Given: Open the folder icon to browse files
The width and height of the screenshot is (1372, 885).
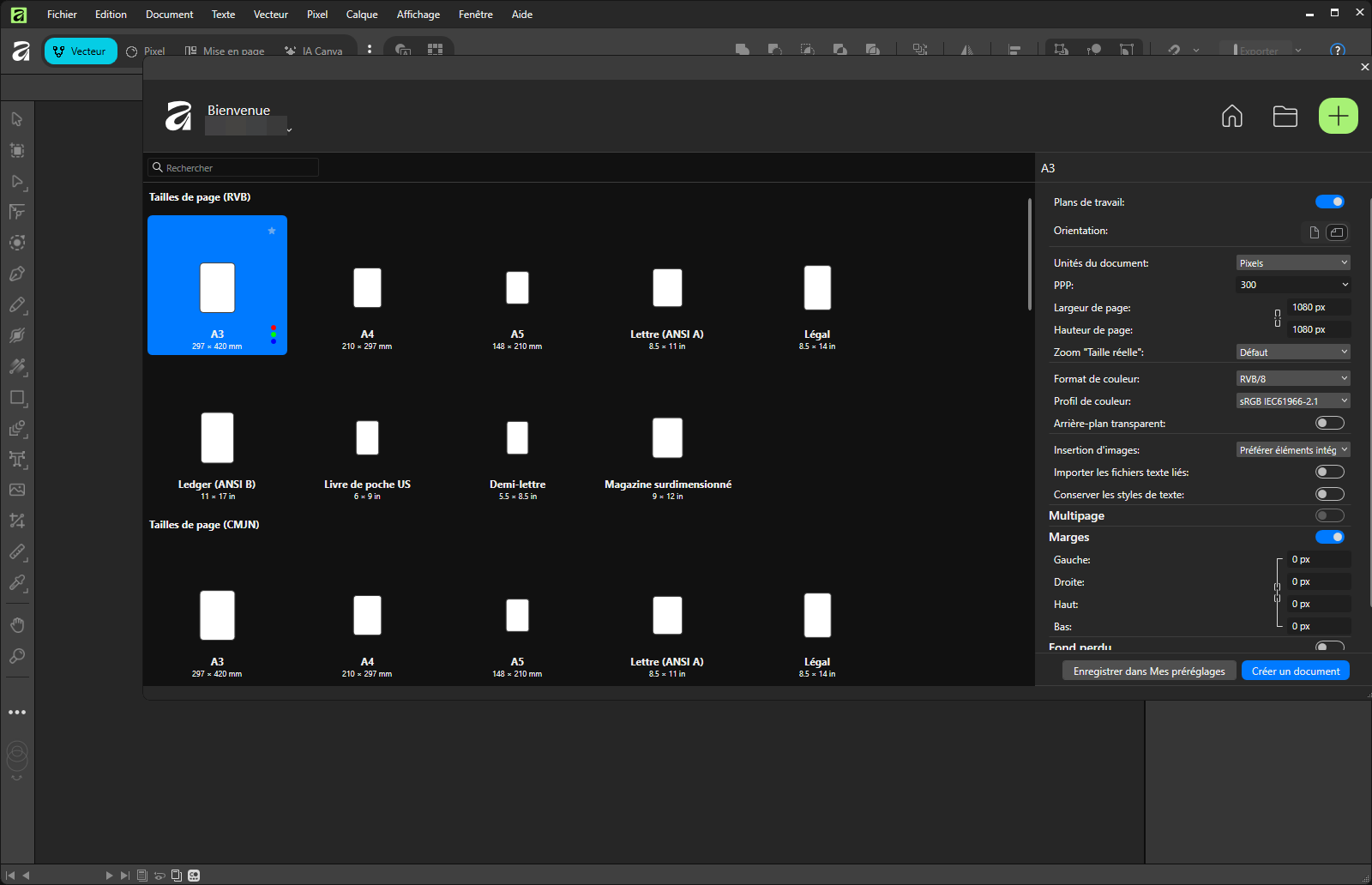Looking at the screenshot, I should [1285, 116].
